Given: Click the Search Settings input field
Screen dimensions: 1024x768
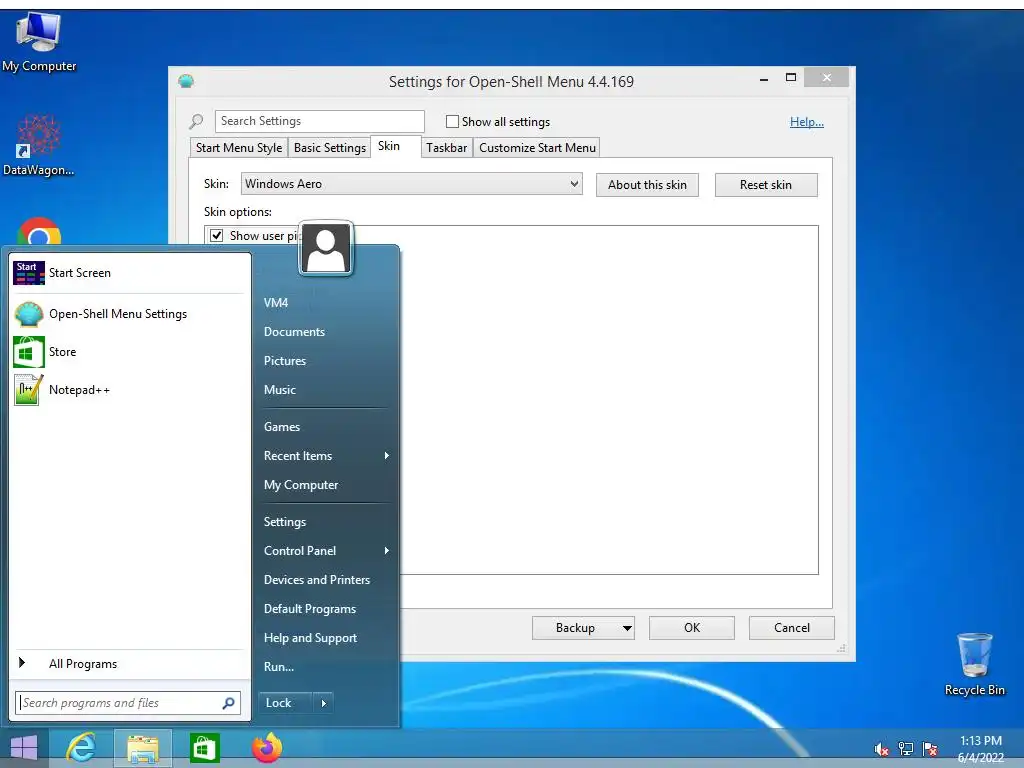Looking at the screenshot, I should pos(319,121).
